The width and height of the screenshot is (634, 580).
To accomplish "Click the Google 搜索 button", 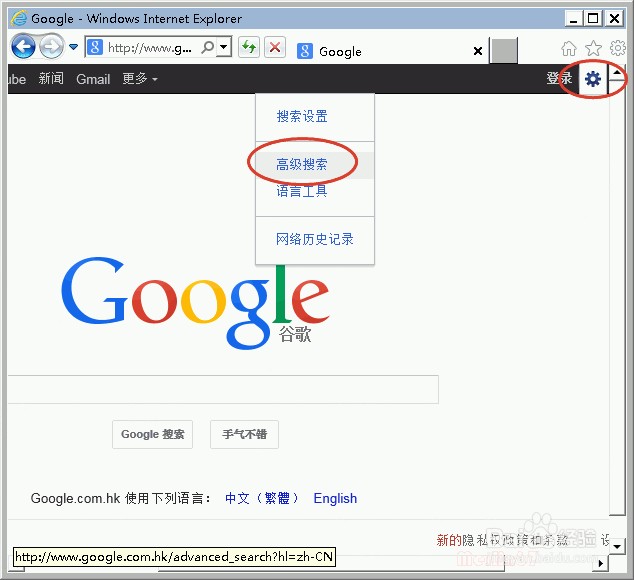I will [152, 434].
